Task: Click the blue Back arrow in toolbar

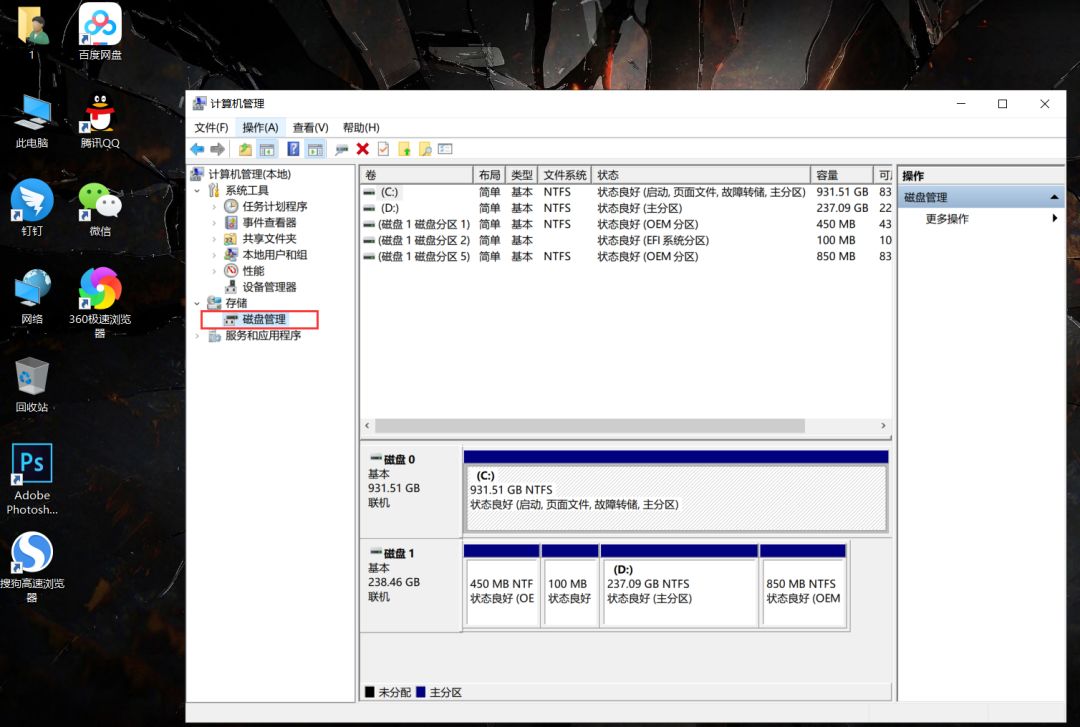Action: pyautogui.click(x=197, y=149)
